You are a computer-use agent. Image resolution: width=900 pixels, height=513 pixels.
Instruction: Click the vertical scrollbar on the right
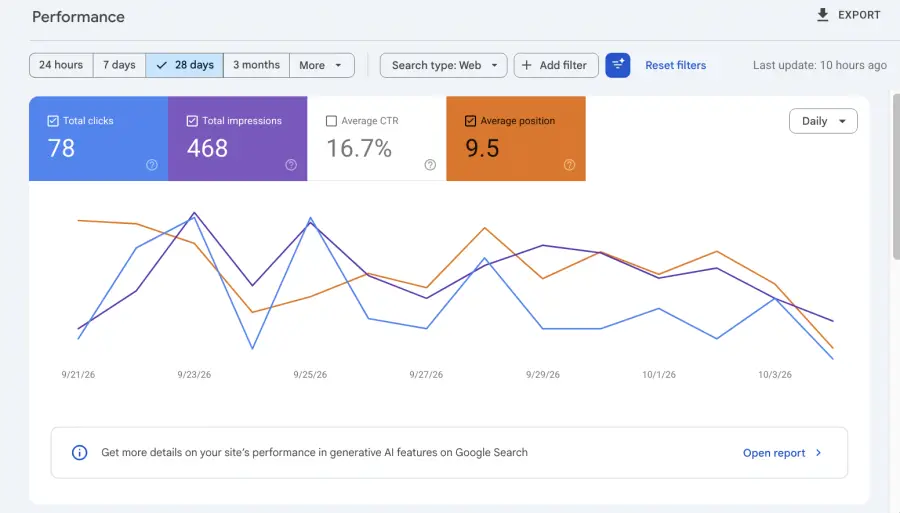tap(896, 176)
